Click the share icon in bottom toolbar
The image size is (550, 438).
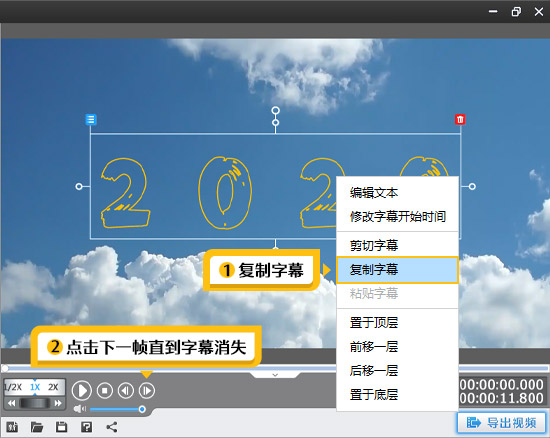pos(112,427)
